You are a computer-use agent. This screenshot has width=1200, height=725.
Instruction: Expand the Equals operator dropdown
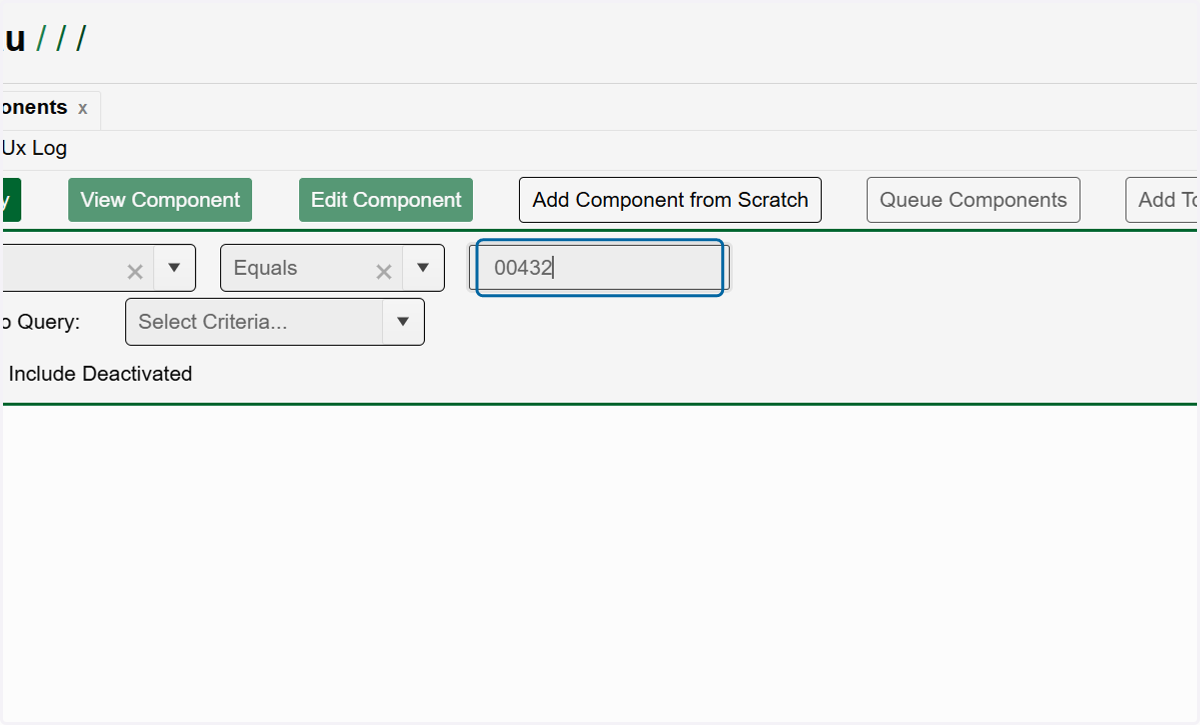coord(423,268)
